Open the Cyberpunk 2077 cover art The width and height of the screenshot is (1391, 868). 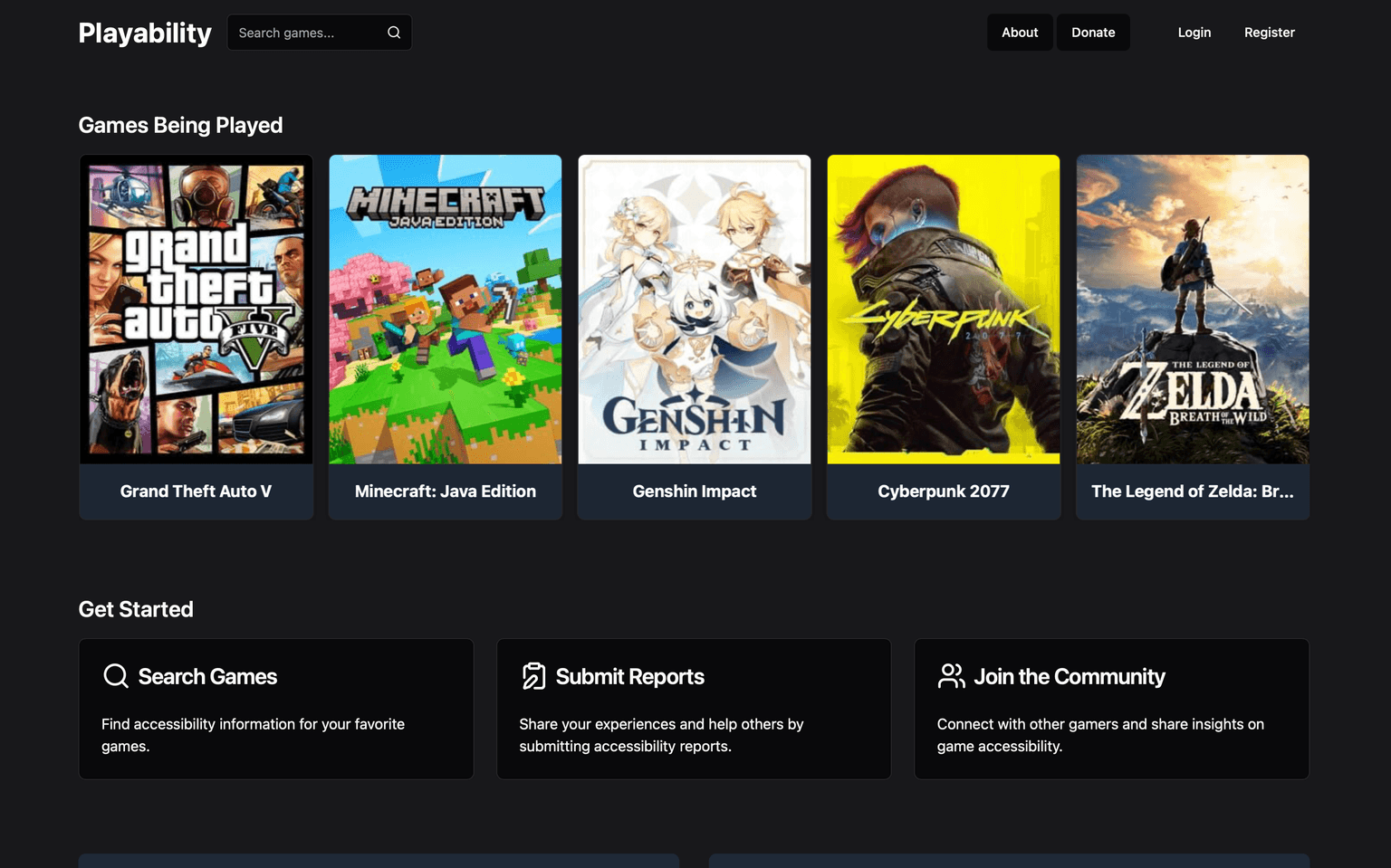(x=944, y=310)
